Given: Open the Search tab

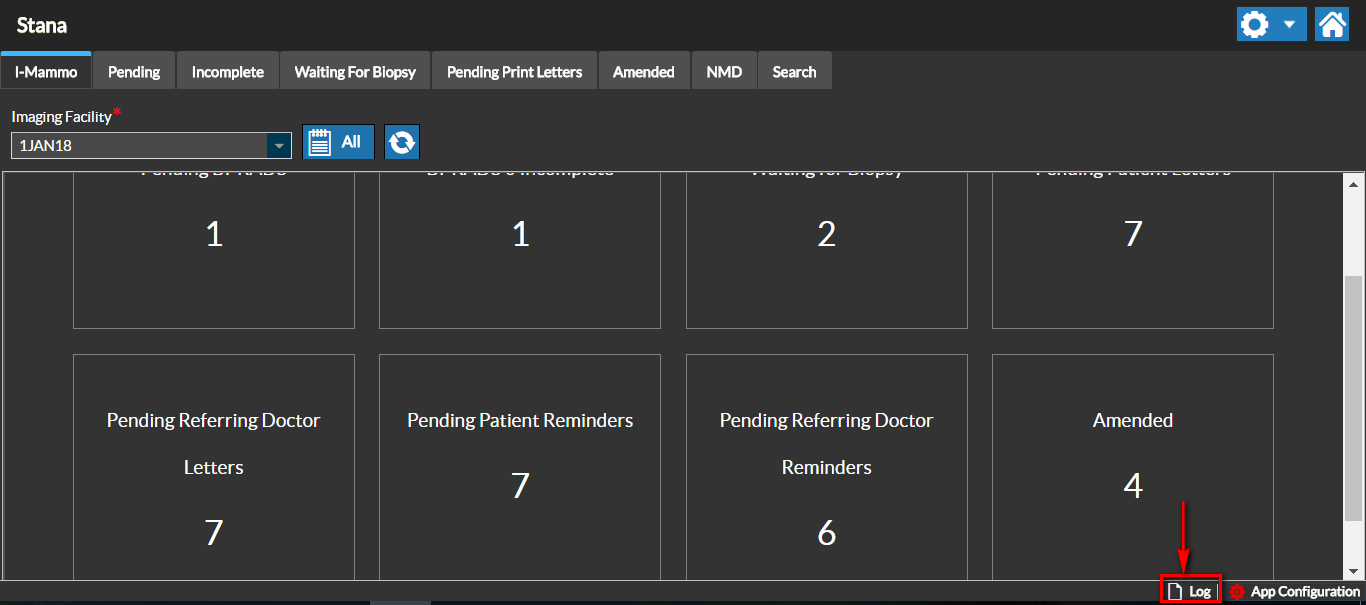Looking at the screenshot, I should coord(794,72).
